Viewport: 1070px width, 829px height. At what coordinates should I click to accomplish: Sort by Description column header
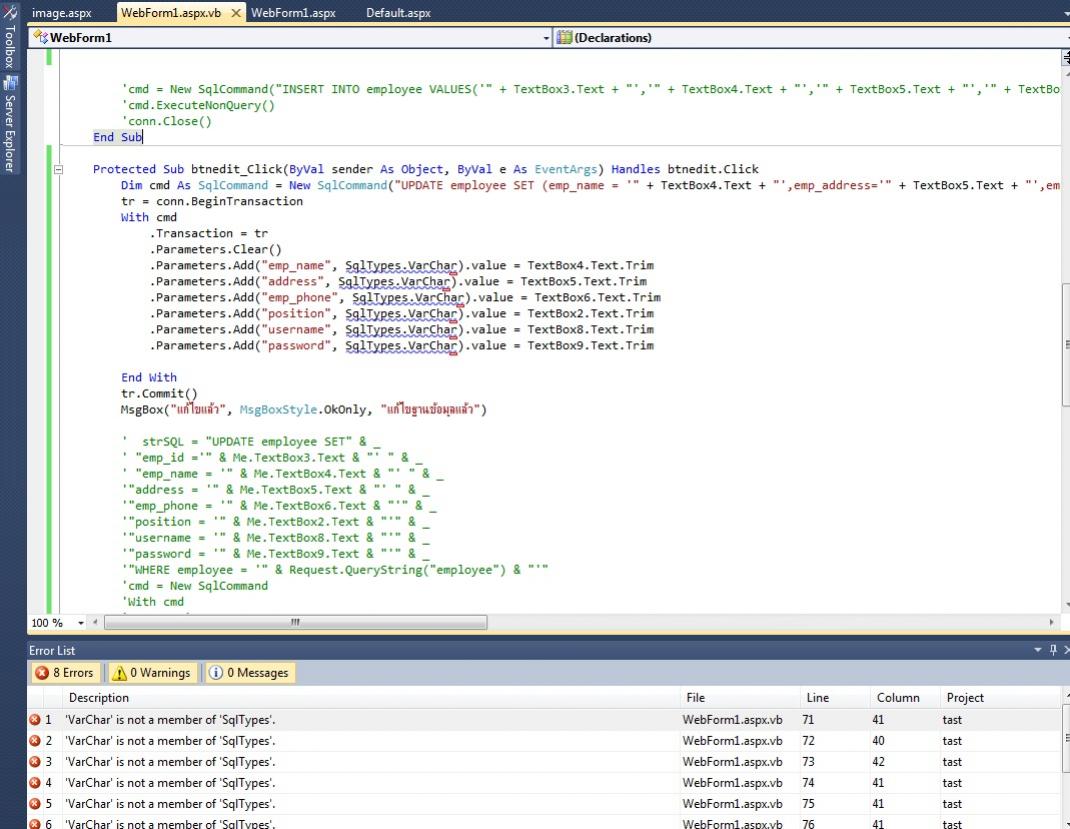click(x=373, y=697)
